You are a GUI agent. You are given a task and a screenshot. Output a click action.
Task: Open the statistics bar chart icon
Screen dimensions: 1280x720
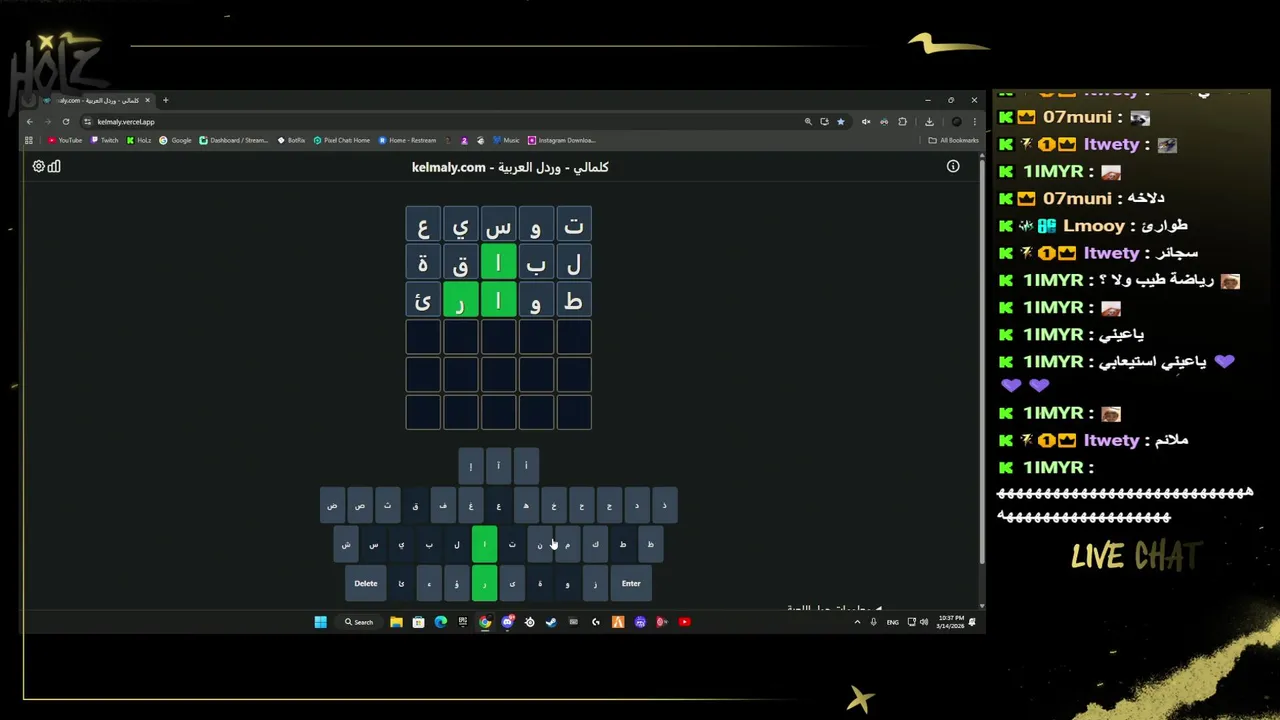pyautogui.click(x=54, y=167)
